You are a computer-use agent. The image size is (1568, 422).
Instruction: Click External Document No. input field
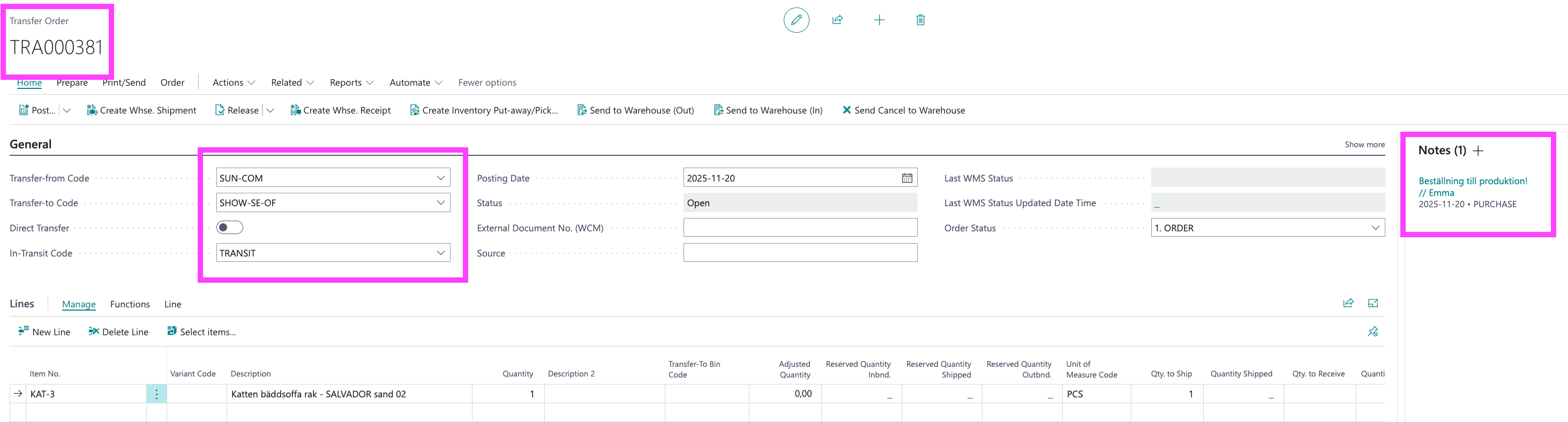click(800, 228)
